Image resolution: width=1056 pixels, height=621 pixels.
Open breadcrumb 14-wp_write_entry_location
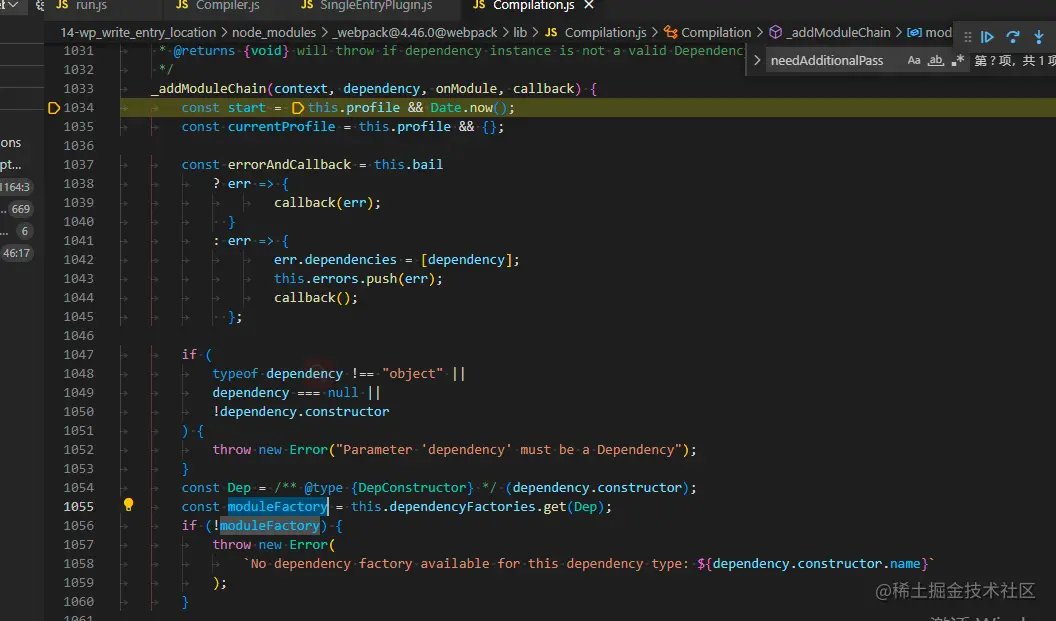click(x=138, y=32)
